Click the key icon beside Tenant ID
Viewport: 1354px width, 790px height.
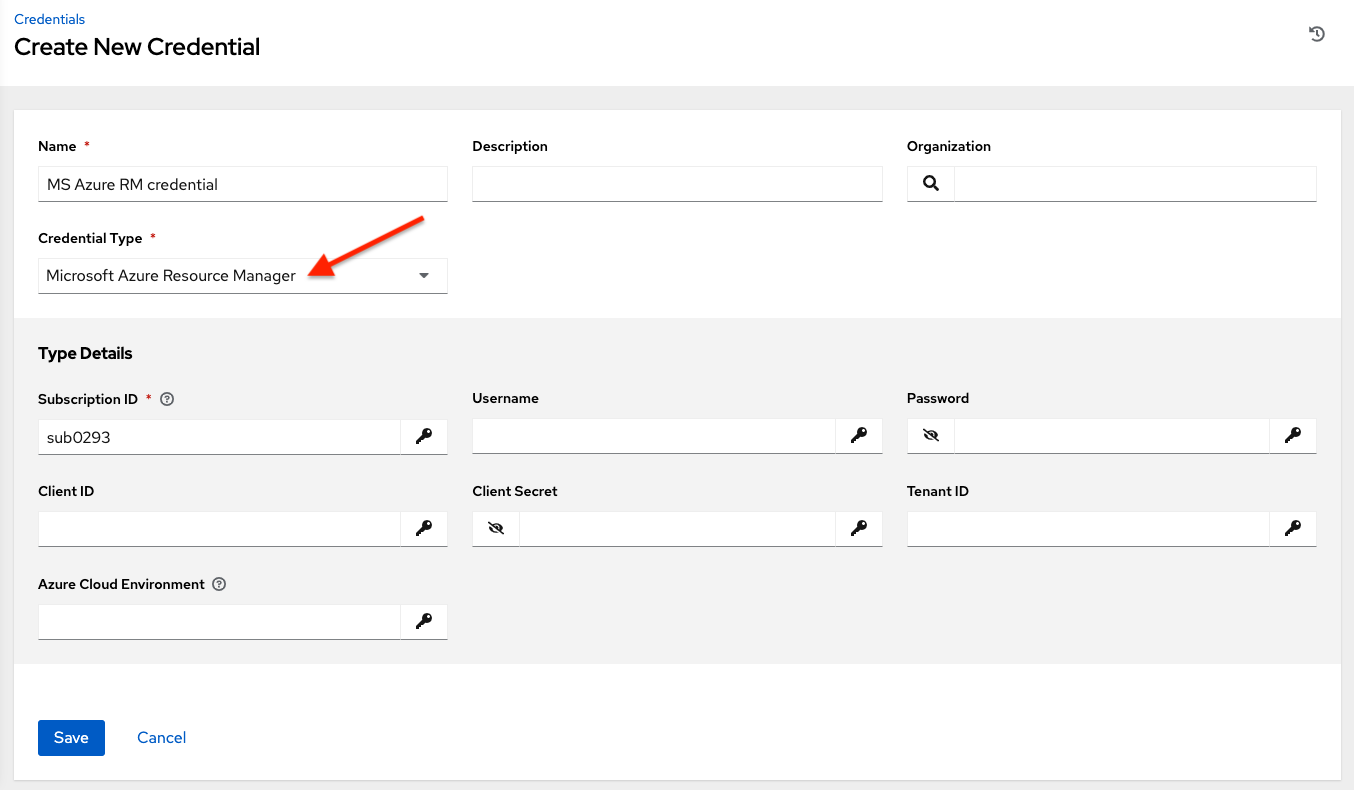(1293, 528)
